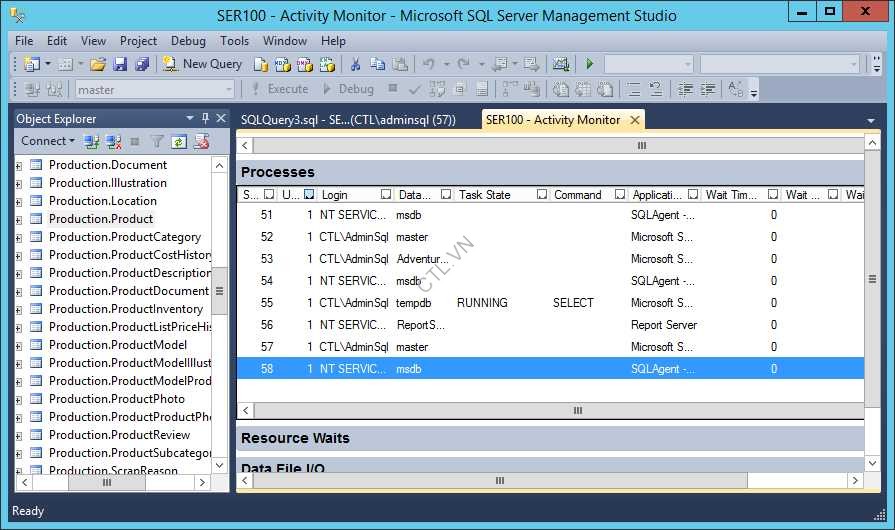Click the Refresh icon in Object Explorer

pos(179,142)
